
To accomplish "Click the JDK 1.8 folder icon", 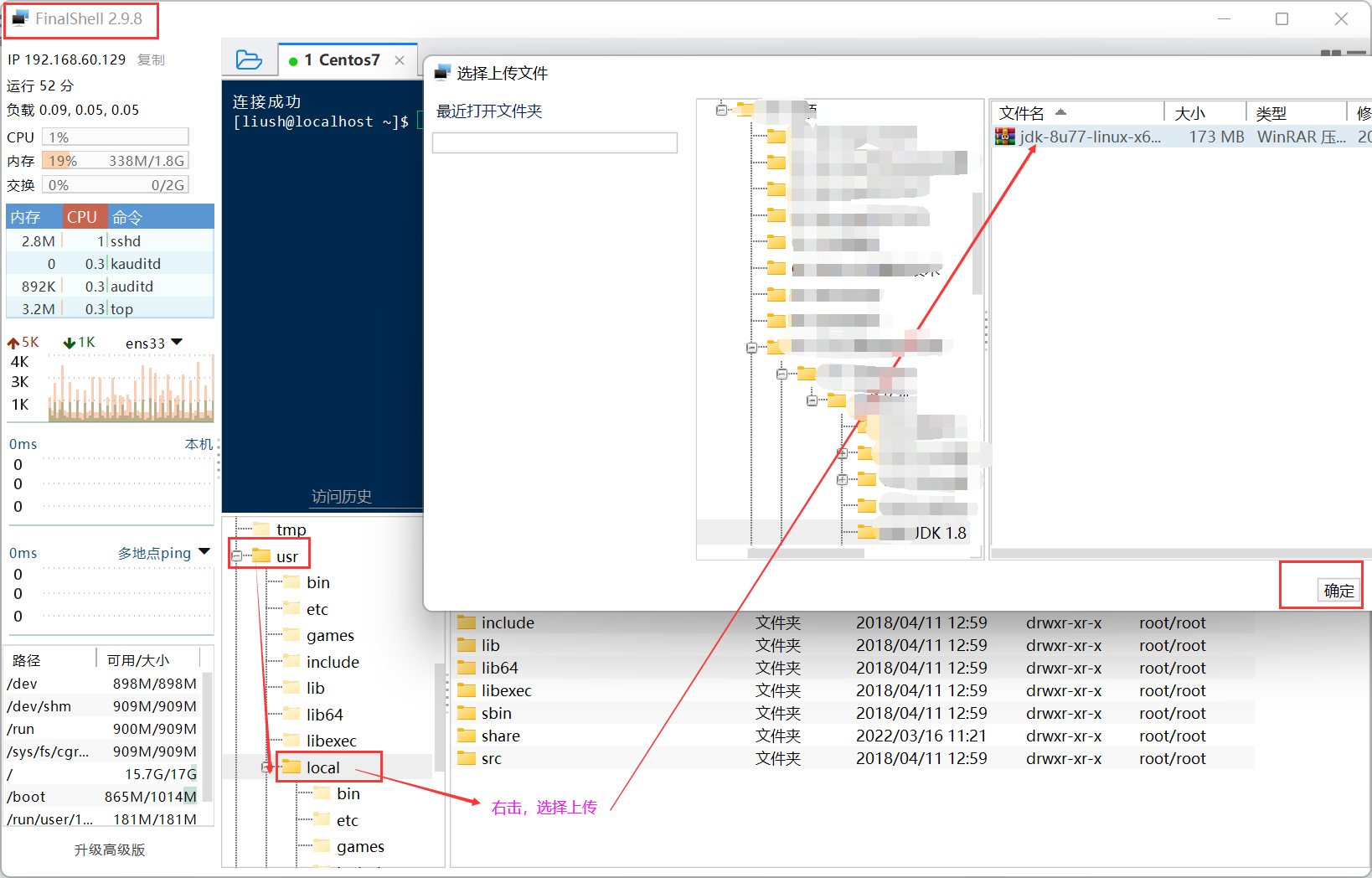I will [868, 532].
